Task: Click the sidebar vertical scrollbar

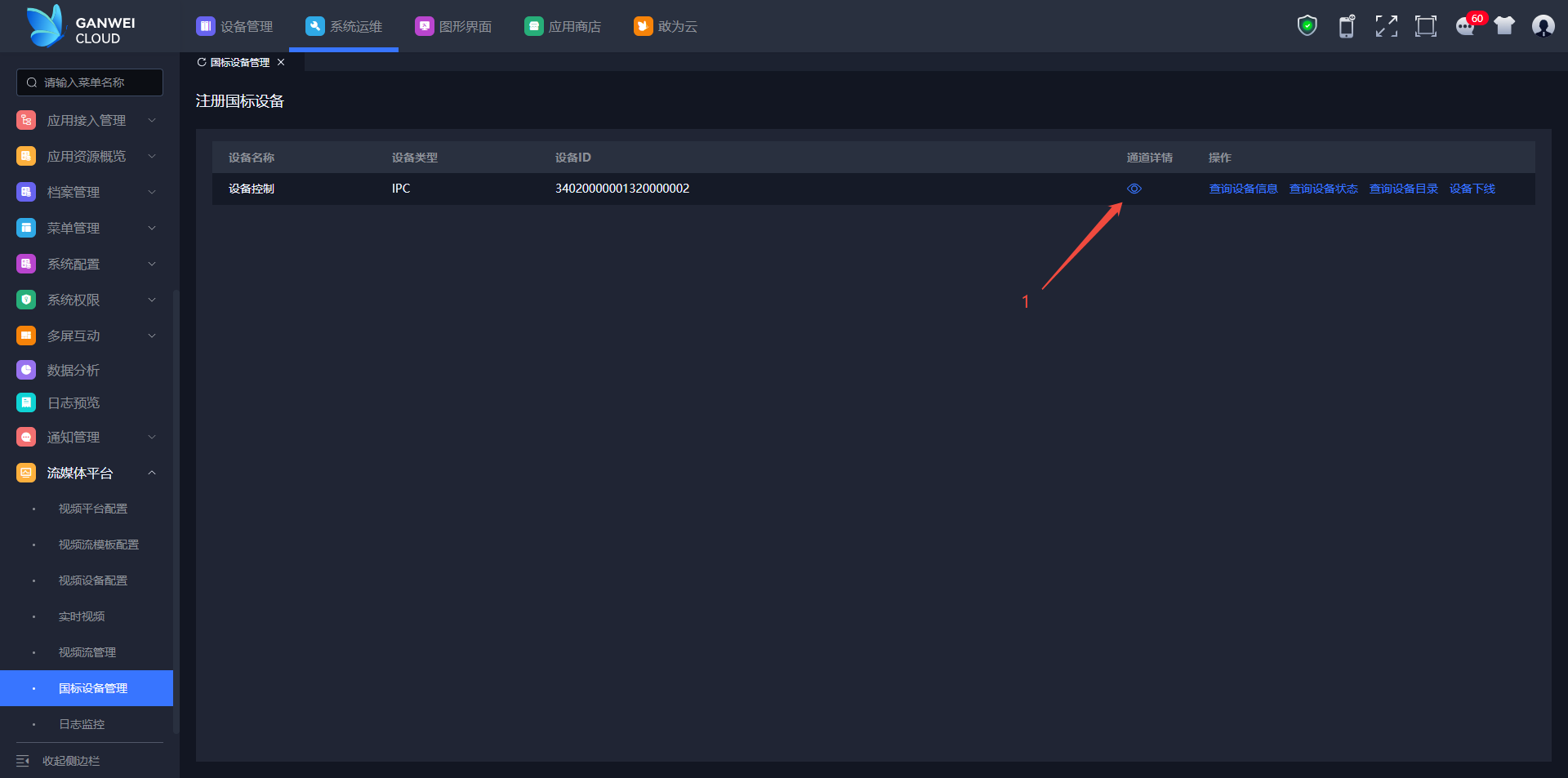Action: 176,512
